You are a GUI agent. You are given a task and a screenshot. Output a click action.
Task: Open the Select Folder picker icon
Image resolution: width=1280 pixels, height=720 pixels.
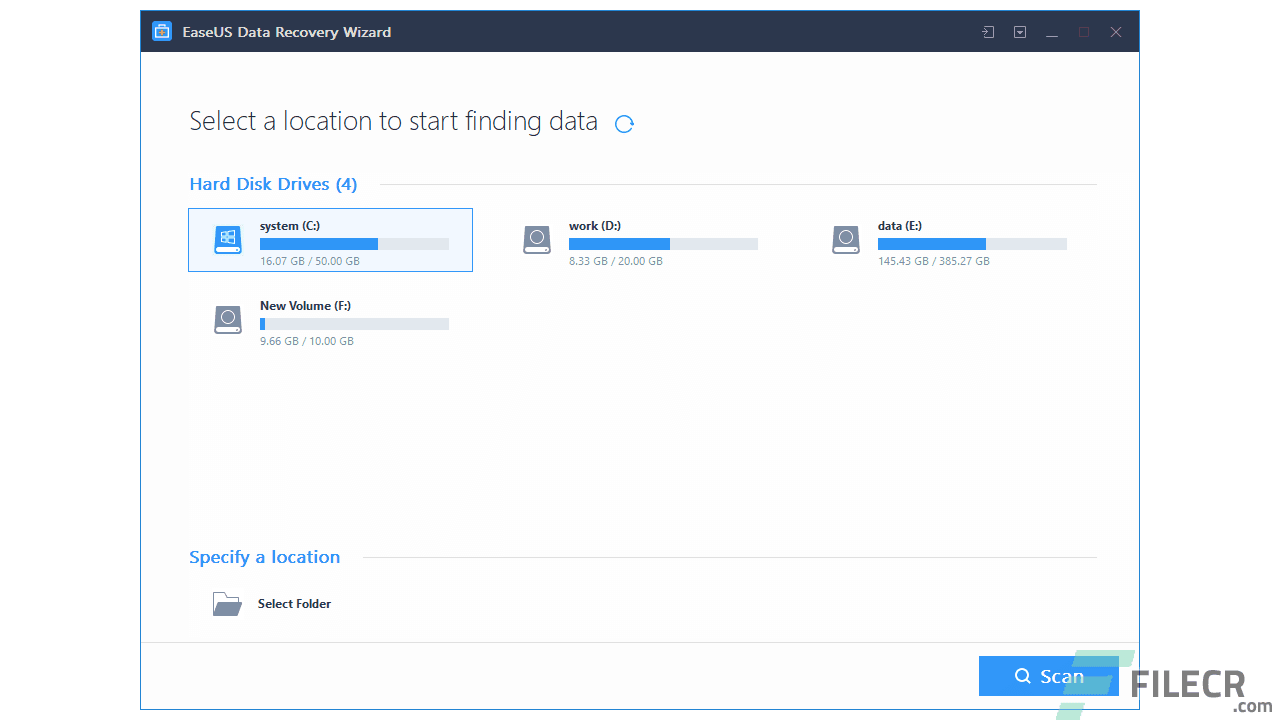pos(227,604)
